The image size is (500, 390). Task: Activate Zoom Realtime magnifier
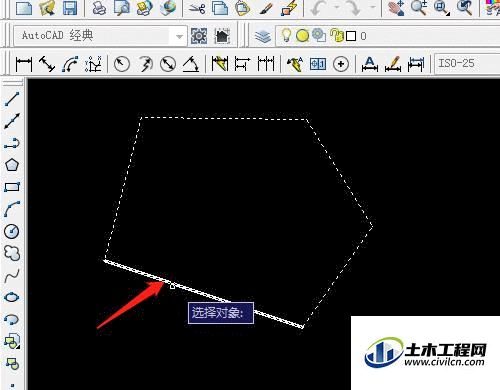419,7
